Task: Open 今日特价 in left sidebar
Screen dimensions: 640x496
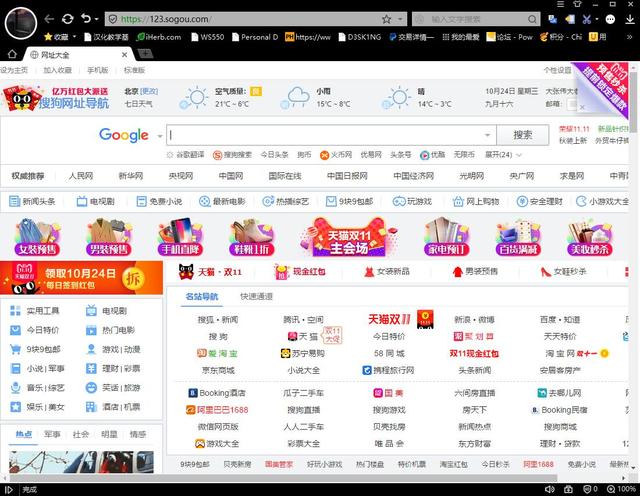Action: click(43, 330)
